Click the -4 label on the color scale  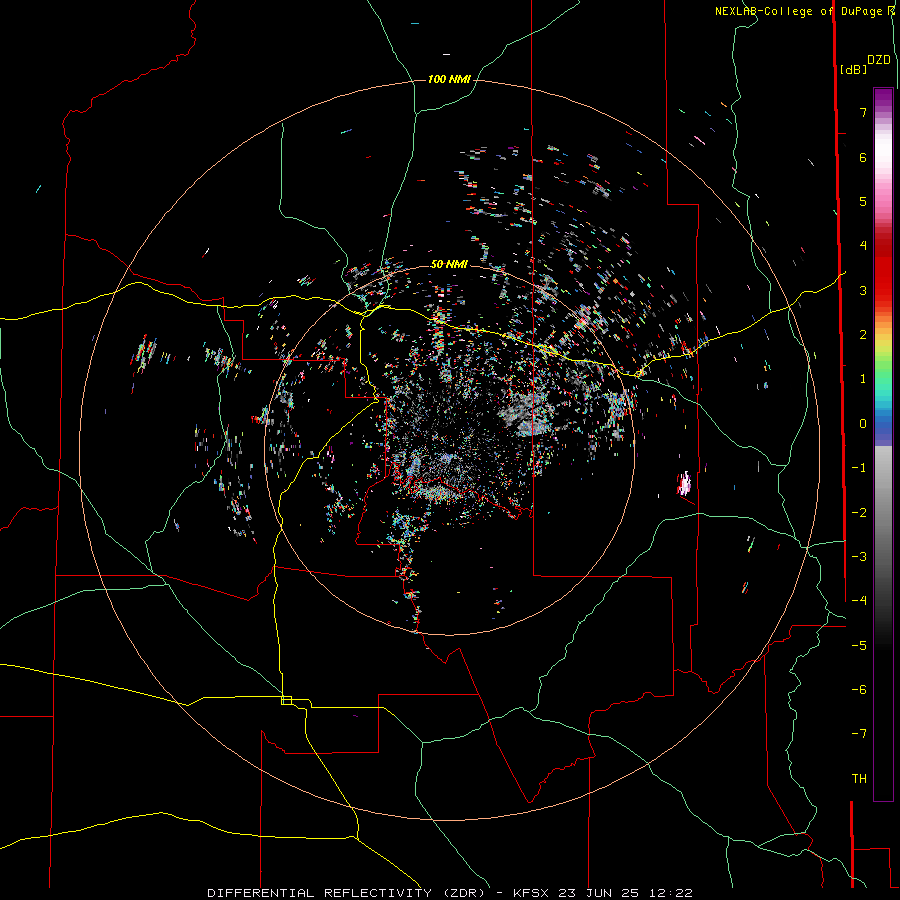tap(859, 601)
